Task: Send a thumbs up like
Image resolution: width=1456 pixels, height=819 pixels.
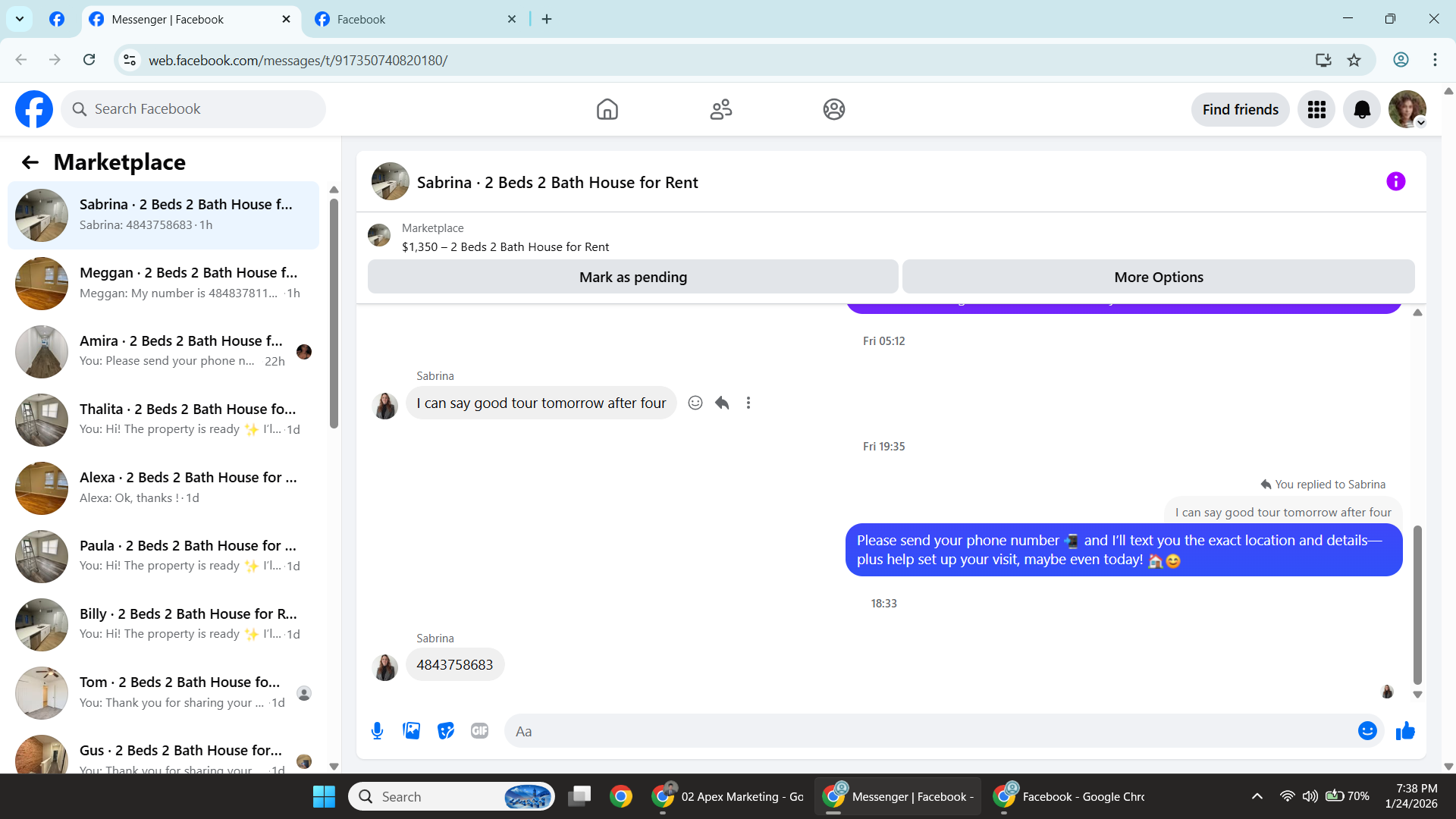Action: coord(1405,731)
